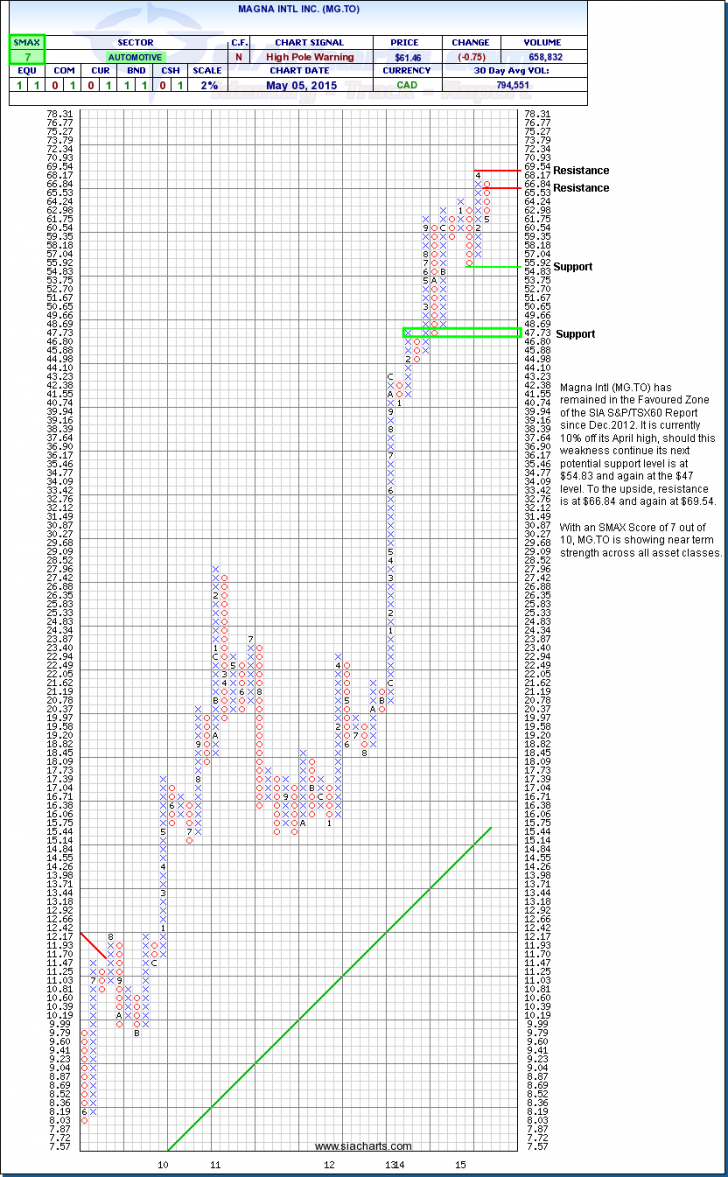Click the upper red Resistance label
Viewport: 728px width, 1177px height.
[x=580, y=171]
